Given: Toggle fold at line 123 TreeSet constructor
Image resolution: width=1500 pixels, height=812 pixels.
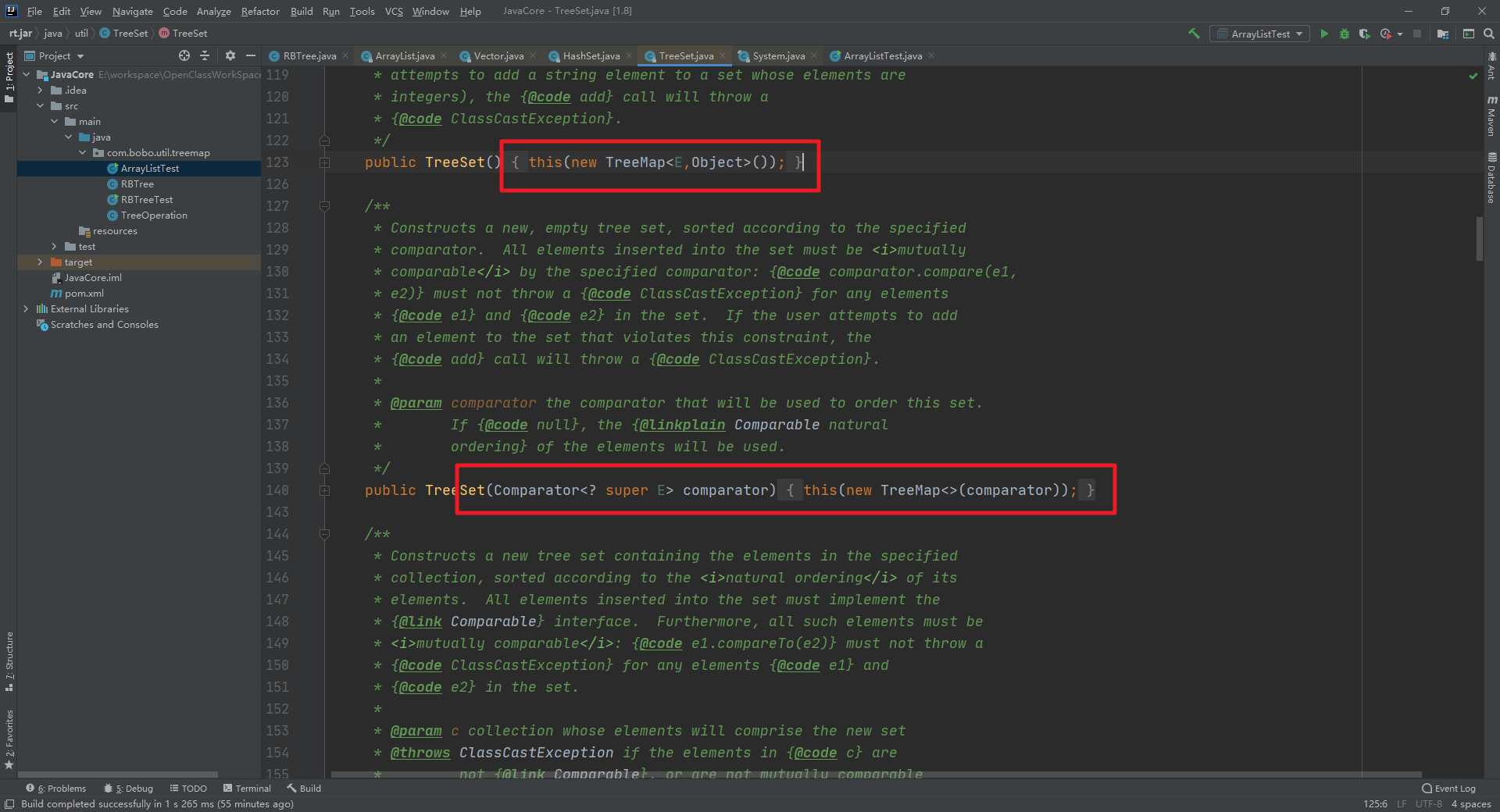Looking at the screenshot, I should click(324, 162).
